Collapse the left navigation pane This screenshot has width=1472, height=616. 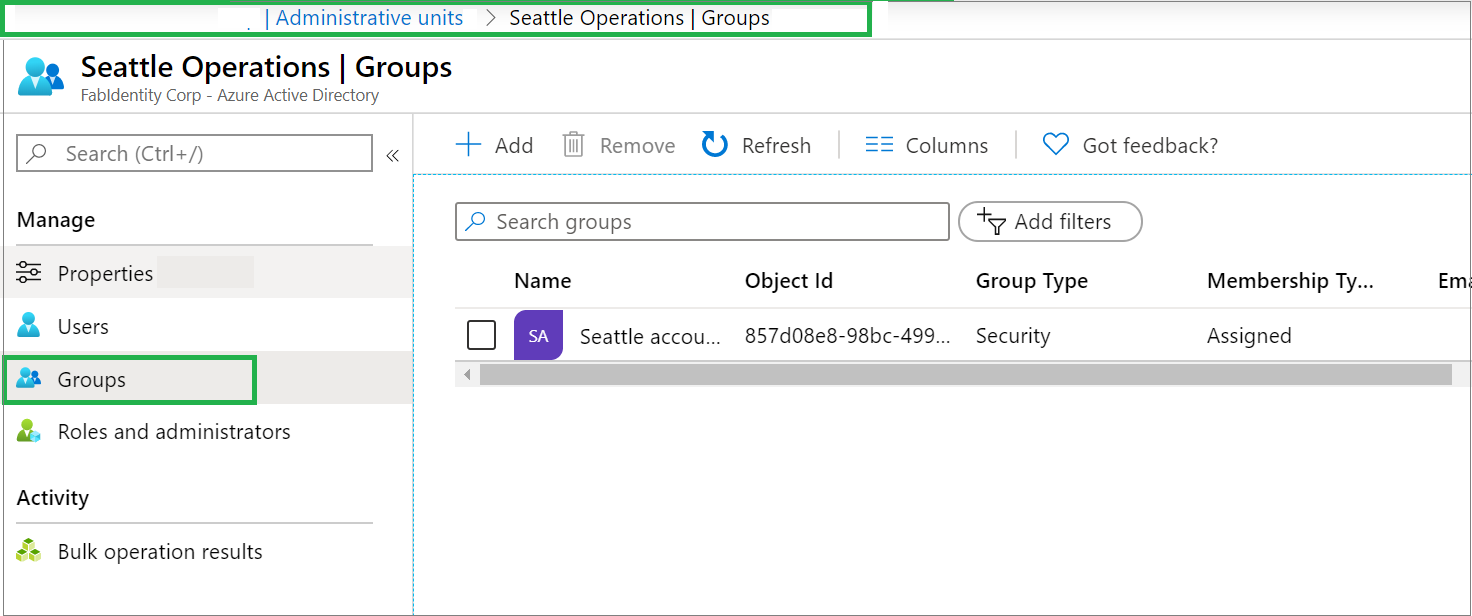pos(393,155)
